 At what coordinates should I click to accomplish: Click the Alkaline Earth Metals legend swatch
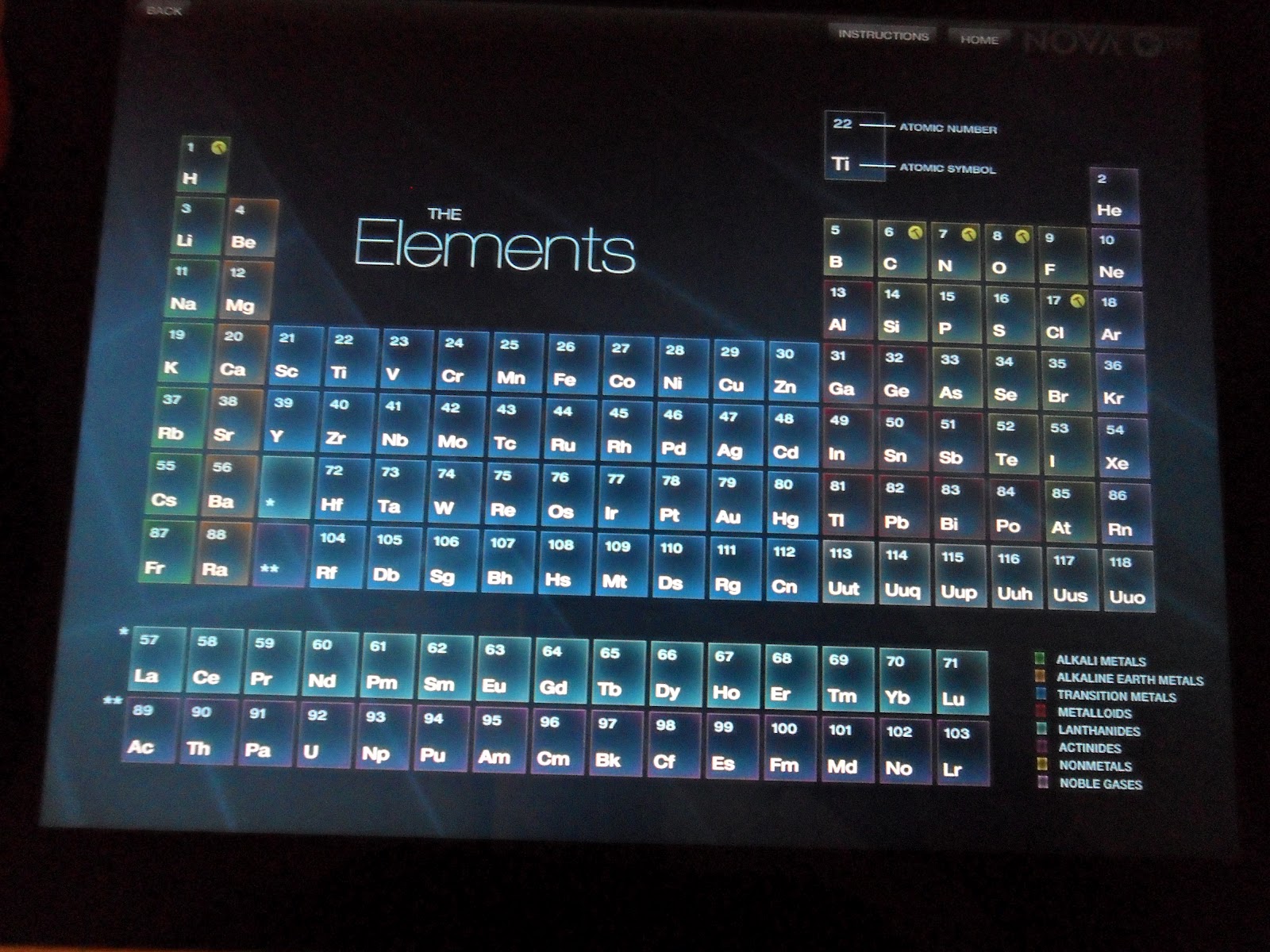pos(1040,677)
